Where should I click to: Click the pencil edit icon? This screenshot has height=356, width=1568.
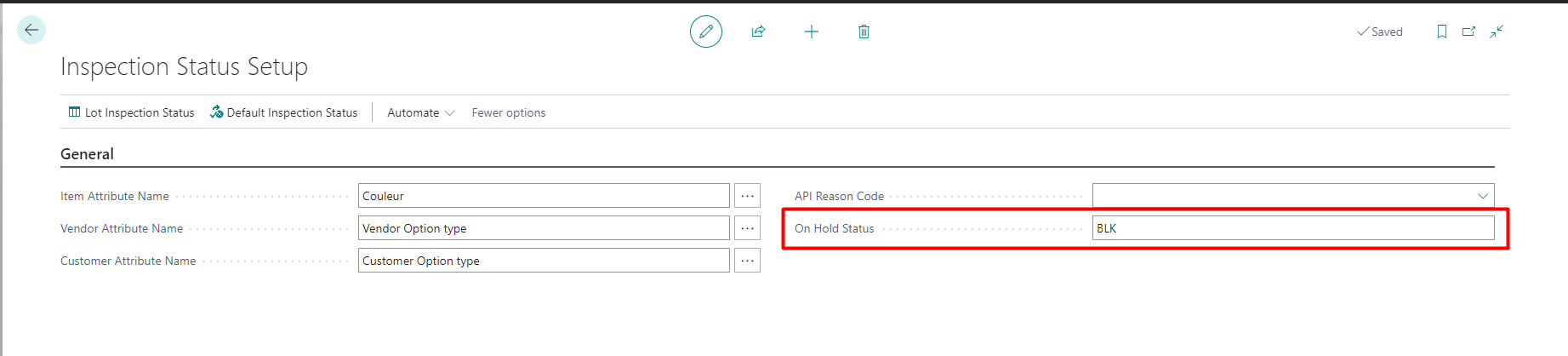[x=706, y=32]
